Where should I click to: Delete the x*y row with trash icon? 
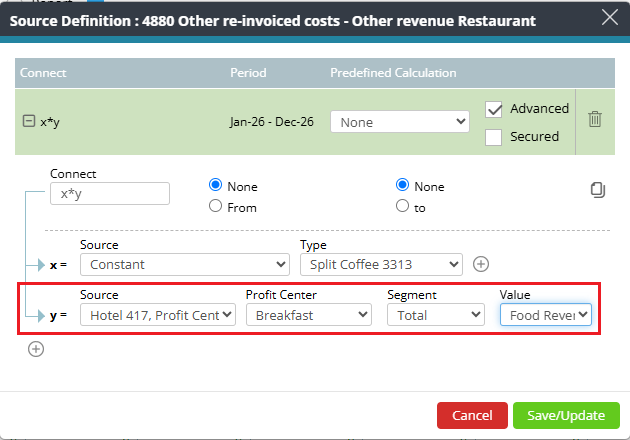click(x=595, y=119)
